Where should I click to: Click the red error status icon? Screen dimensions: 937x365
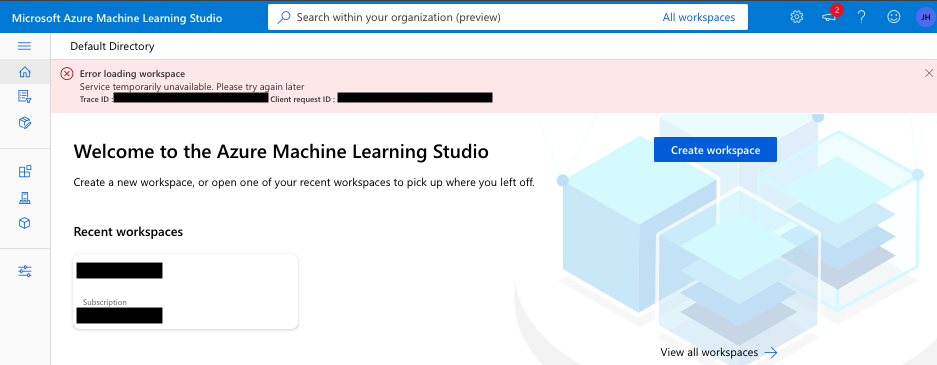coord(67,74)
